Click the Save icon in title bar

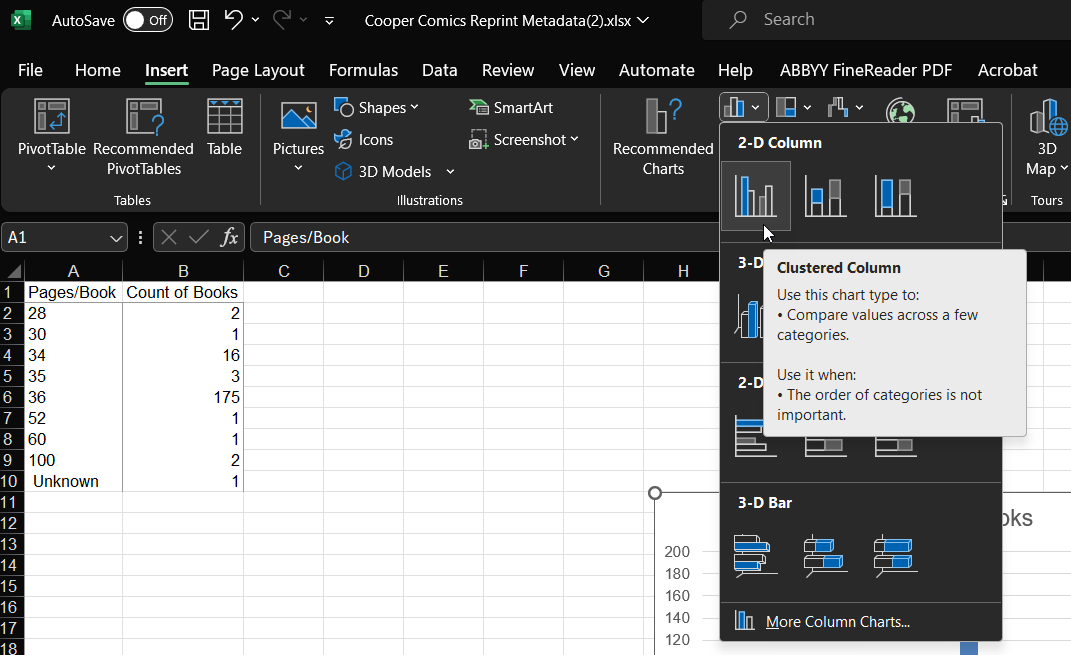pyautogui.click(x=199, y=20)
